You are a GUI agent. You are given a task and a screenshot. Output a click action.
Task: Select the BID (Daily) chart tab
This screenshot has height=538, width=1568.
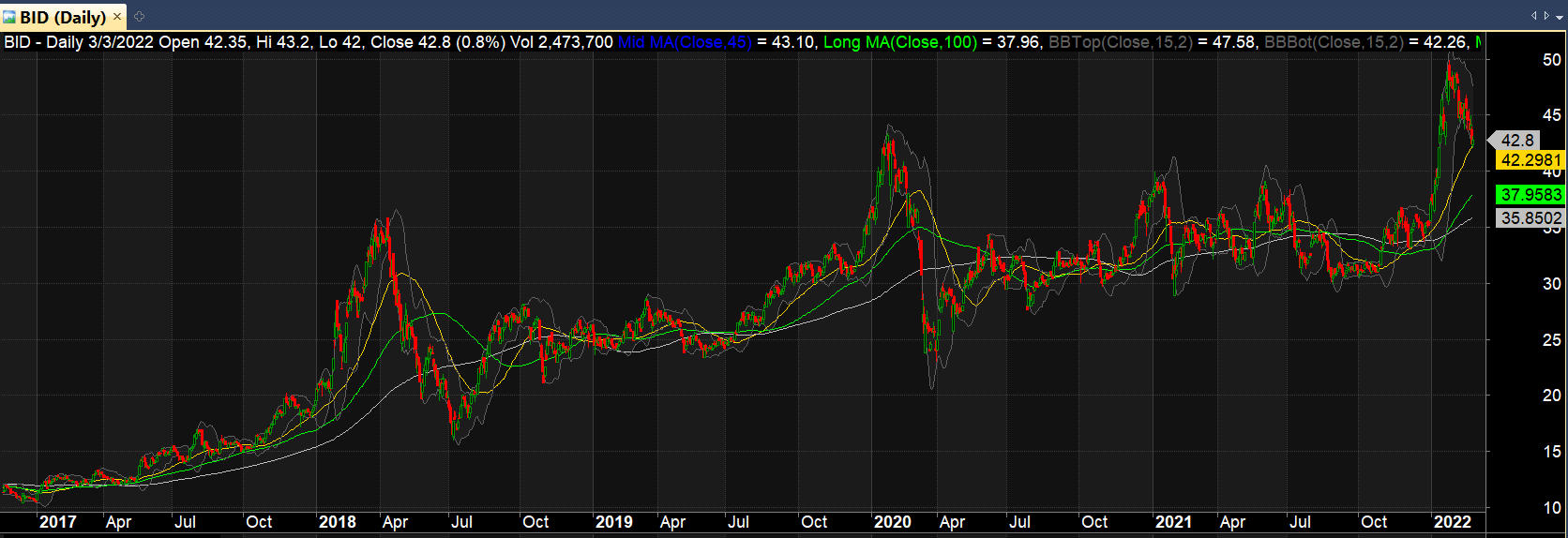click(x=62, y=17)
